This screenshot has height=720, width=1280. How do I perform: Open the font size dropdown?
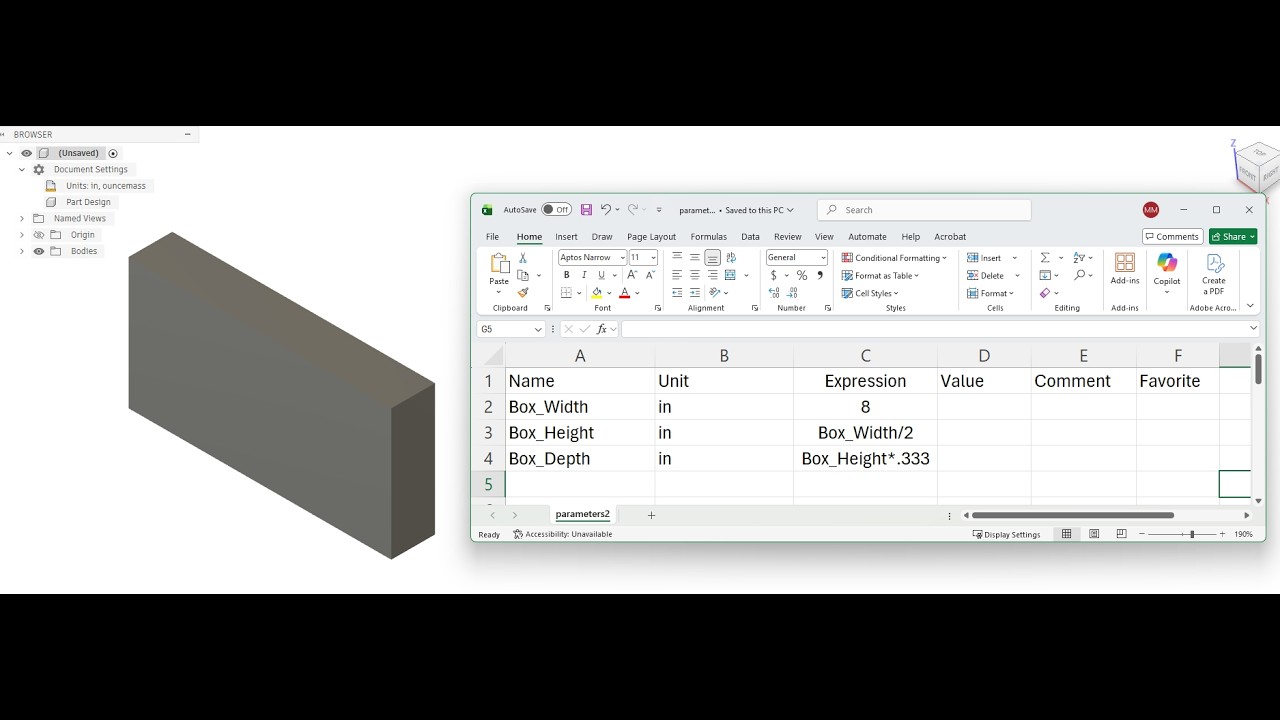(x=654, y=258)
